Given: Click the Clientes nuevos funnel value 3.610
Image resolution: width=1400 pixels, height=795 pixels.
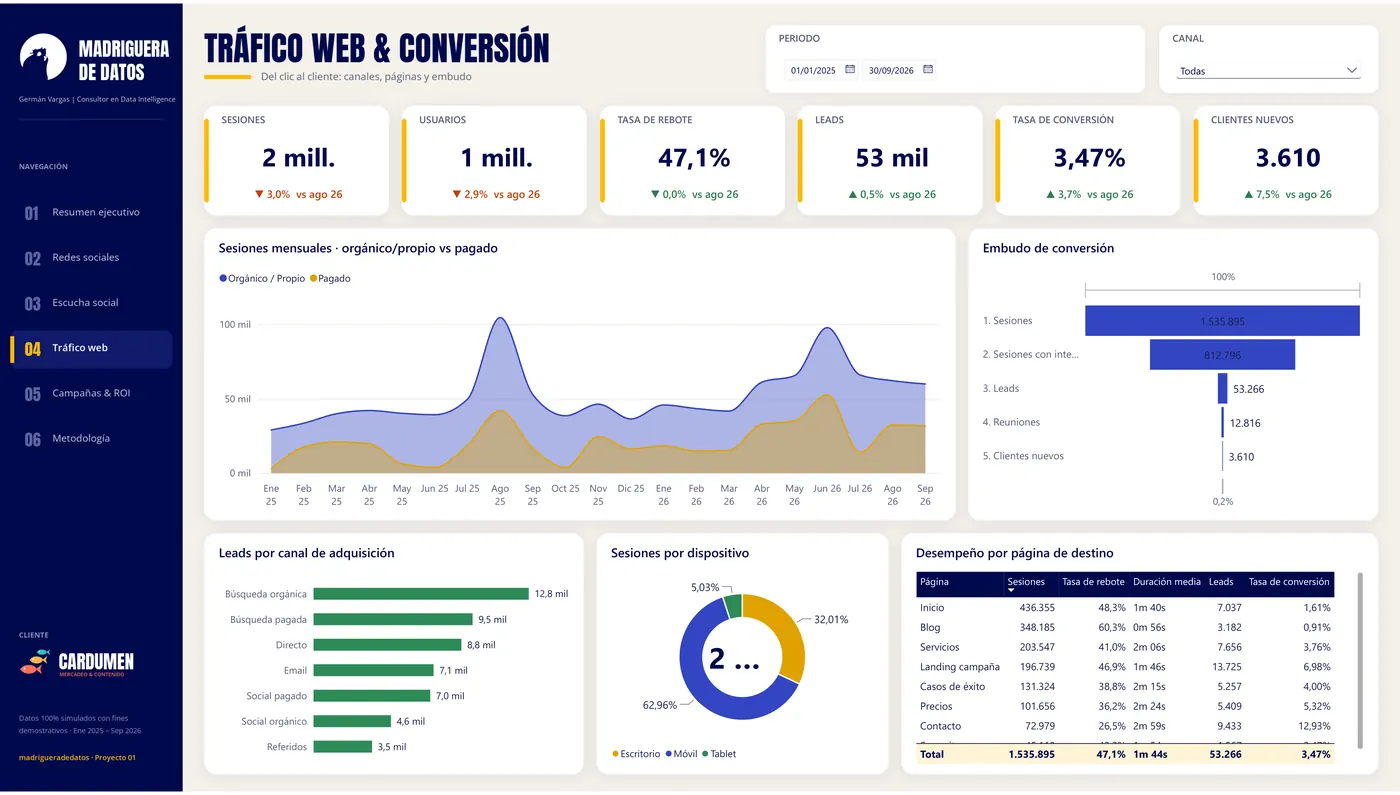Looking at the screenshot, I should coord(1241,457).
